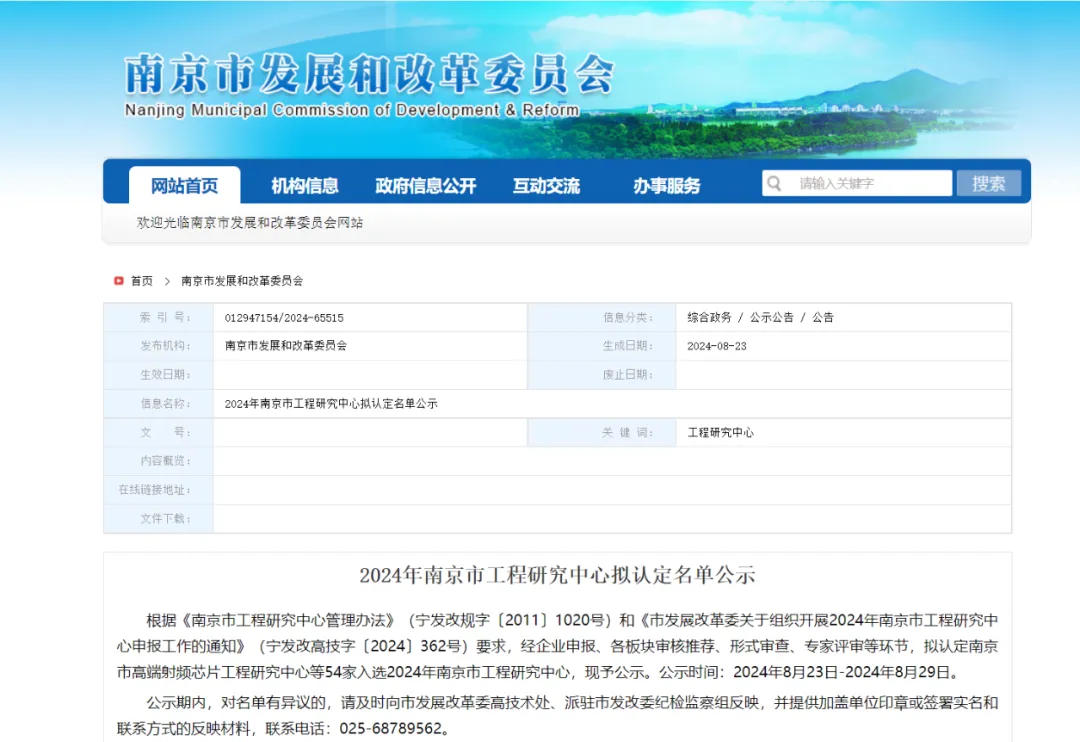
Task: Click the 文号 label cell
Action: (159, 432)
